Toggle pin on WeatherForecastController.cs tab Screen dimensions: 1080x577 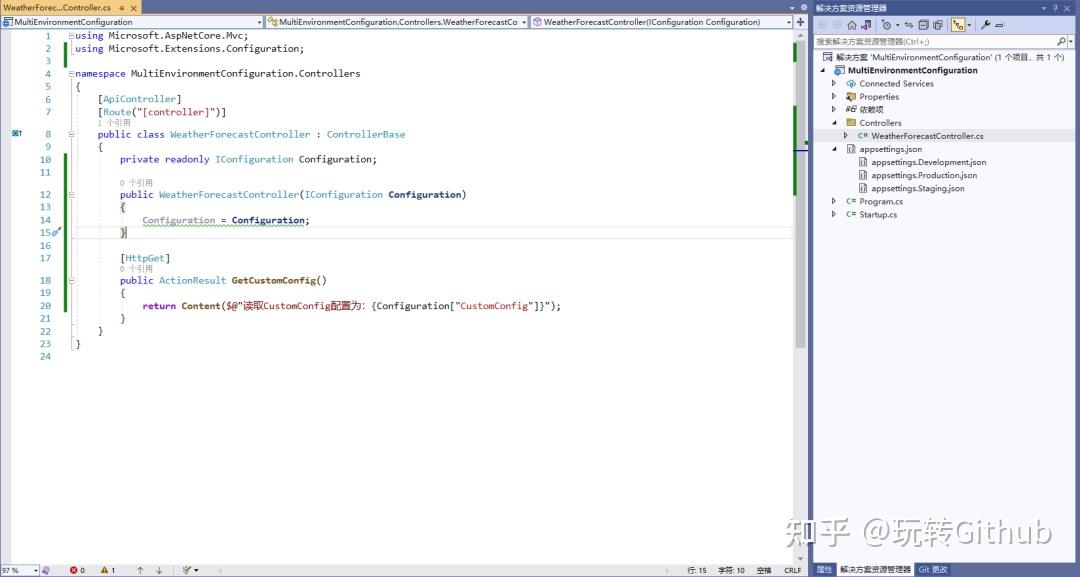[x=122, y=8]
